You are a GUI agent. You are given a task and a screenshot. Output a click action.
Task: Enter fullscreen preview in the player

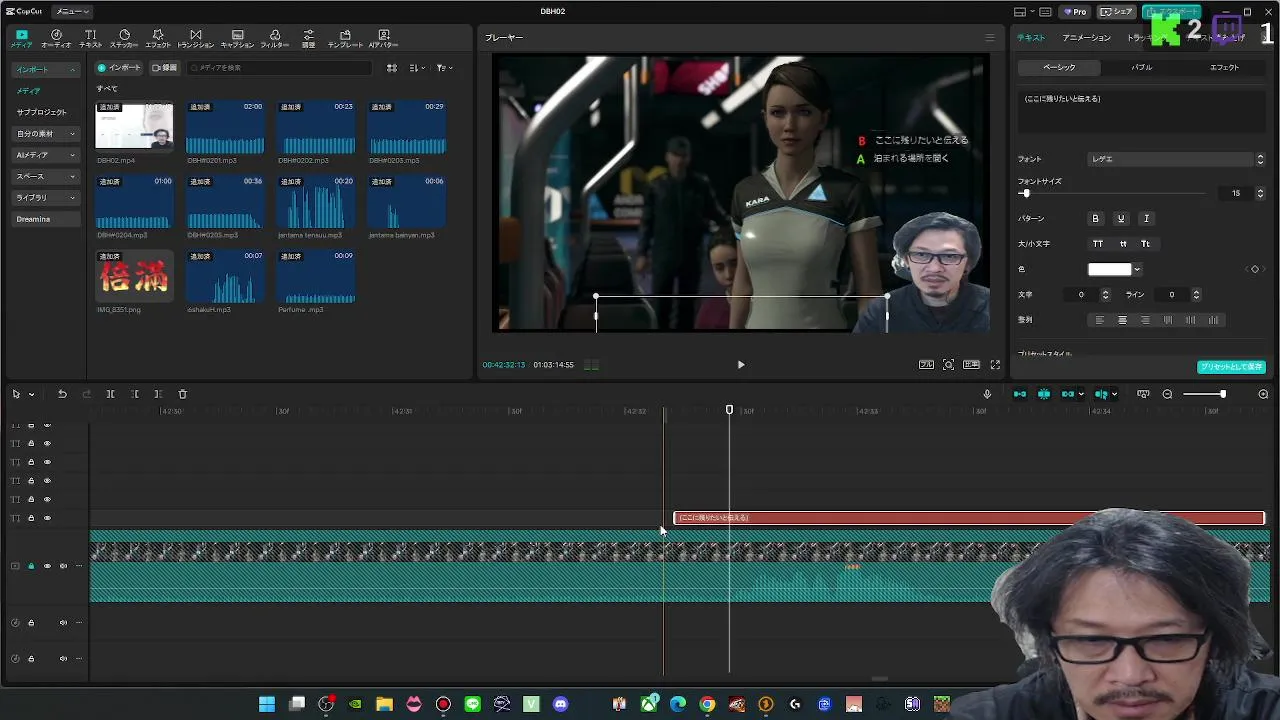[x=995, y=365]
